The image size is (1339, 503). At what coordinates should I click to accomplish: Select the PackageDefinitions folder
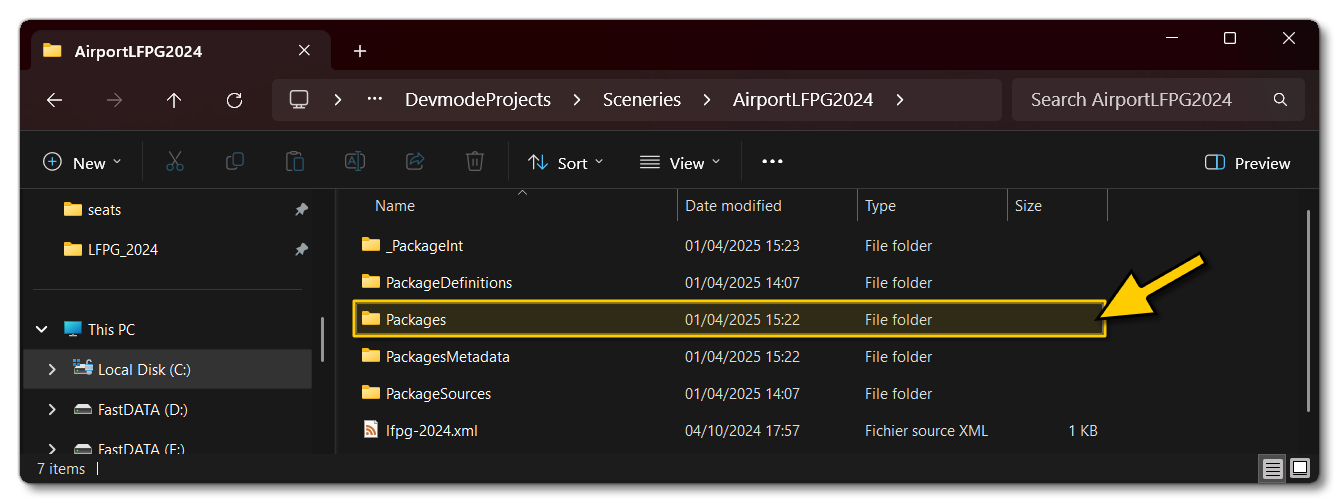(x=729, y=282)
